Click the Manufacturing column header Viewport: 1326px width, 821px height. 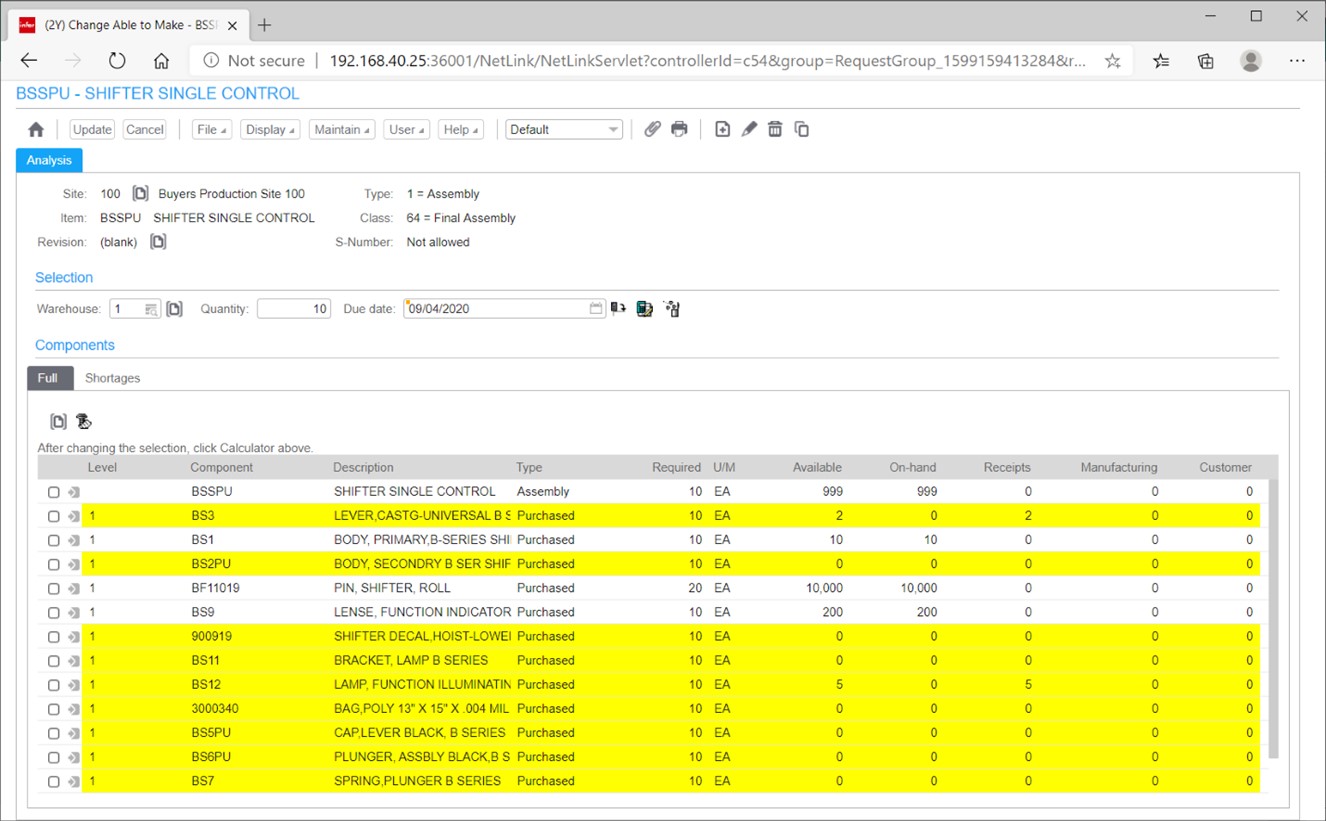[1119, 467]
